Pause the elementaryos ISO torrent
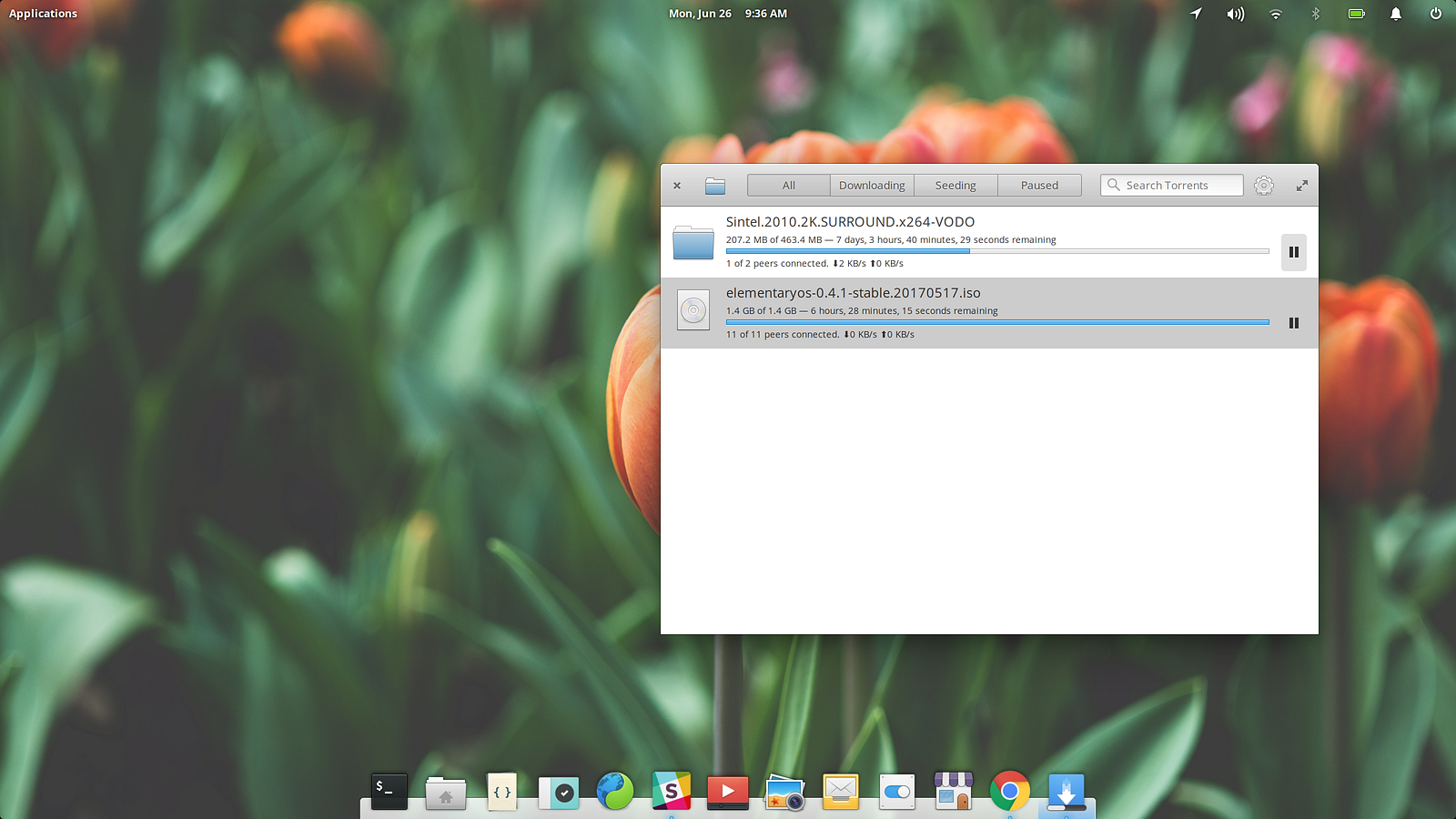This screenshot has width=1456, height=819. pos(1294,323)
